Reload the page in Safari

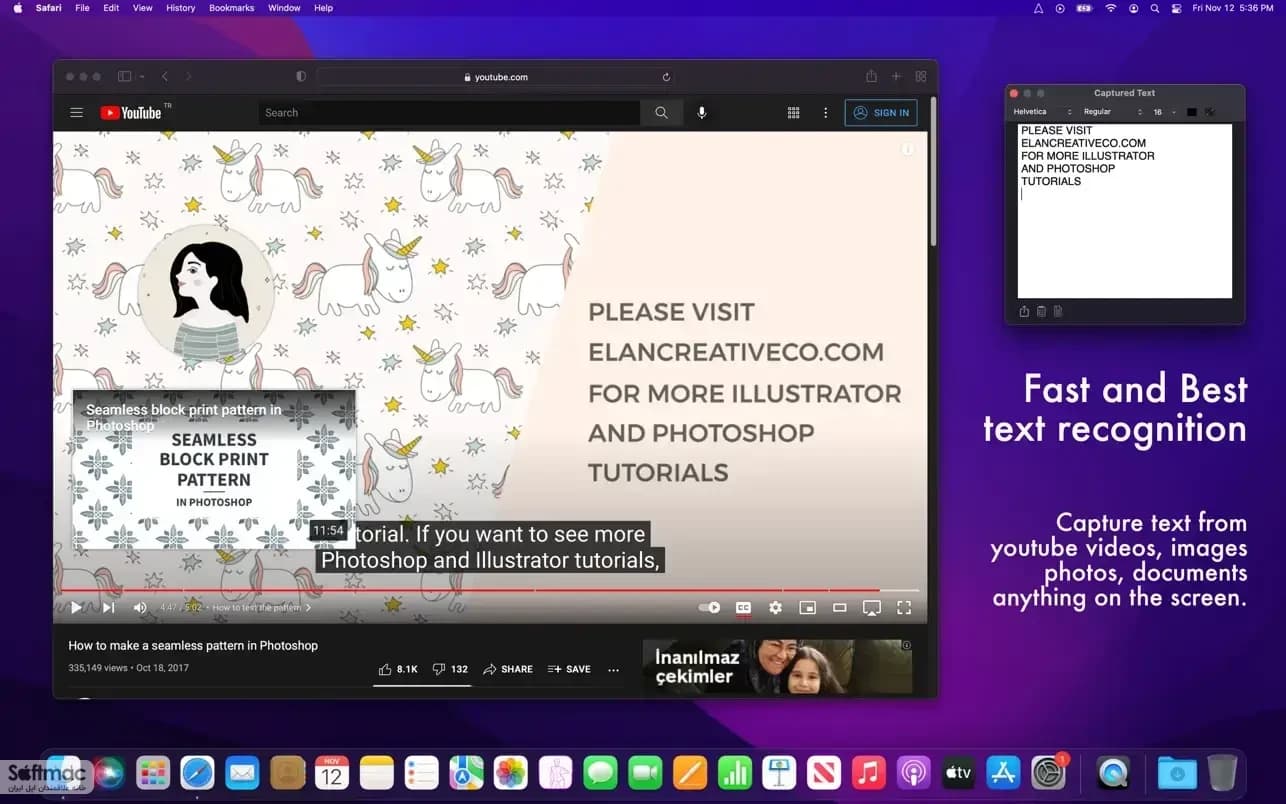pyautogui.click(x=666, y=77)
